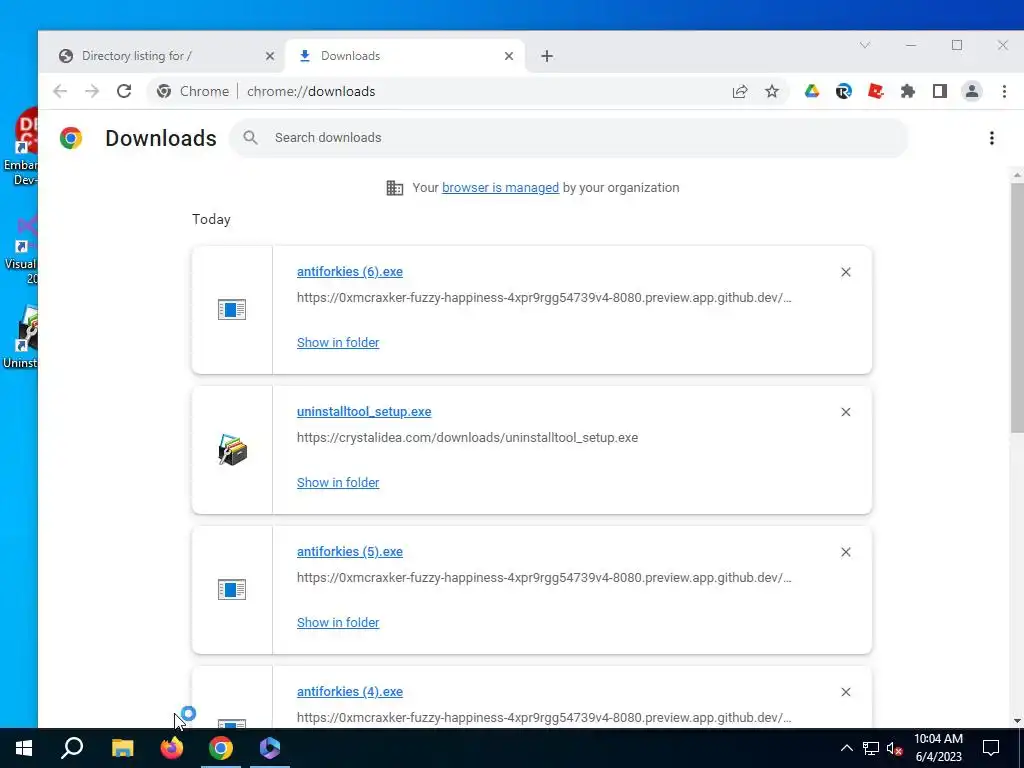Reload the page with the refresh icon
The width and height of the screenshot is (1024, 768).
click(124, 91)
